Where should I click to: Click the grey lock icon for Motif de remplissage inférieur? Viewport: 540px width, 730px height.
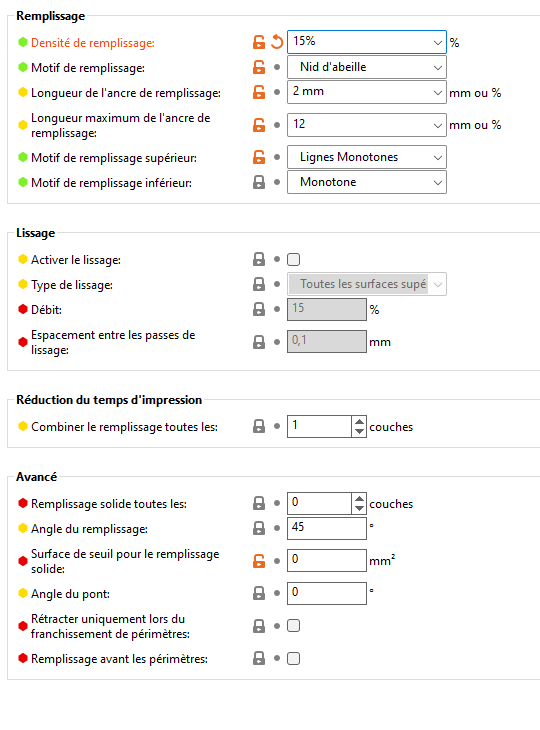[259, 182]
